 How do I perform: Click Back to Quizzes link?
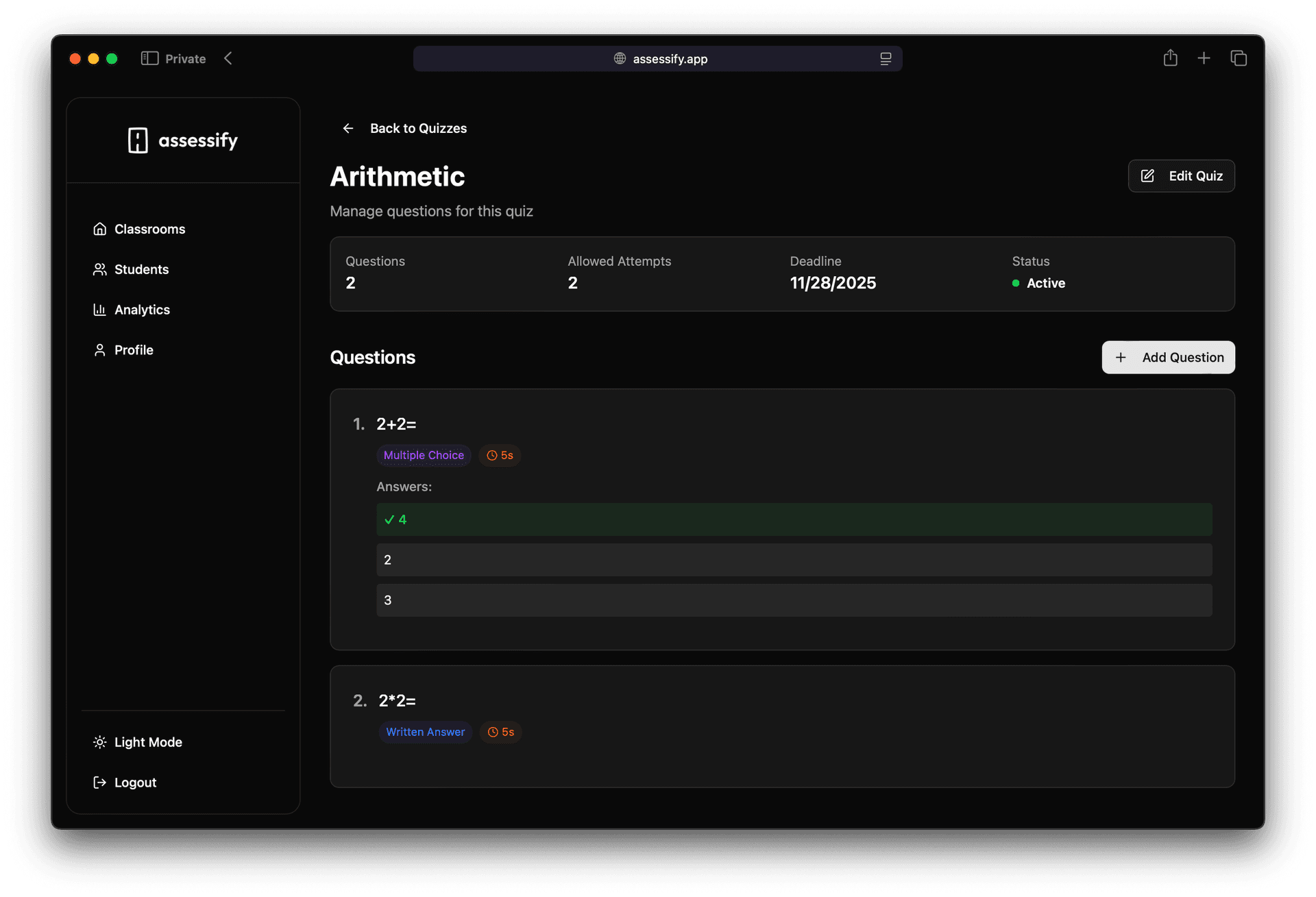(418, 128)
